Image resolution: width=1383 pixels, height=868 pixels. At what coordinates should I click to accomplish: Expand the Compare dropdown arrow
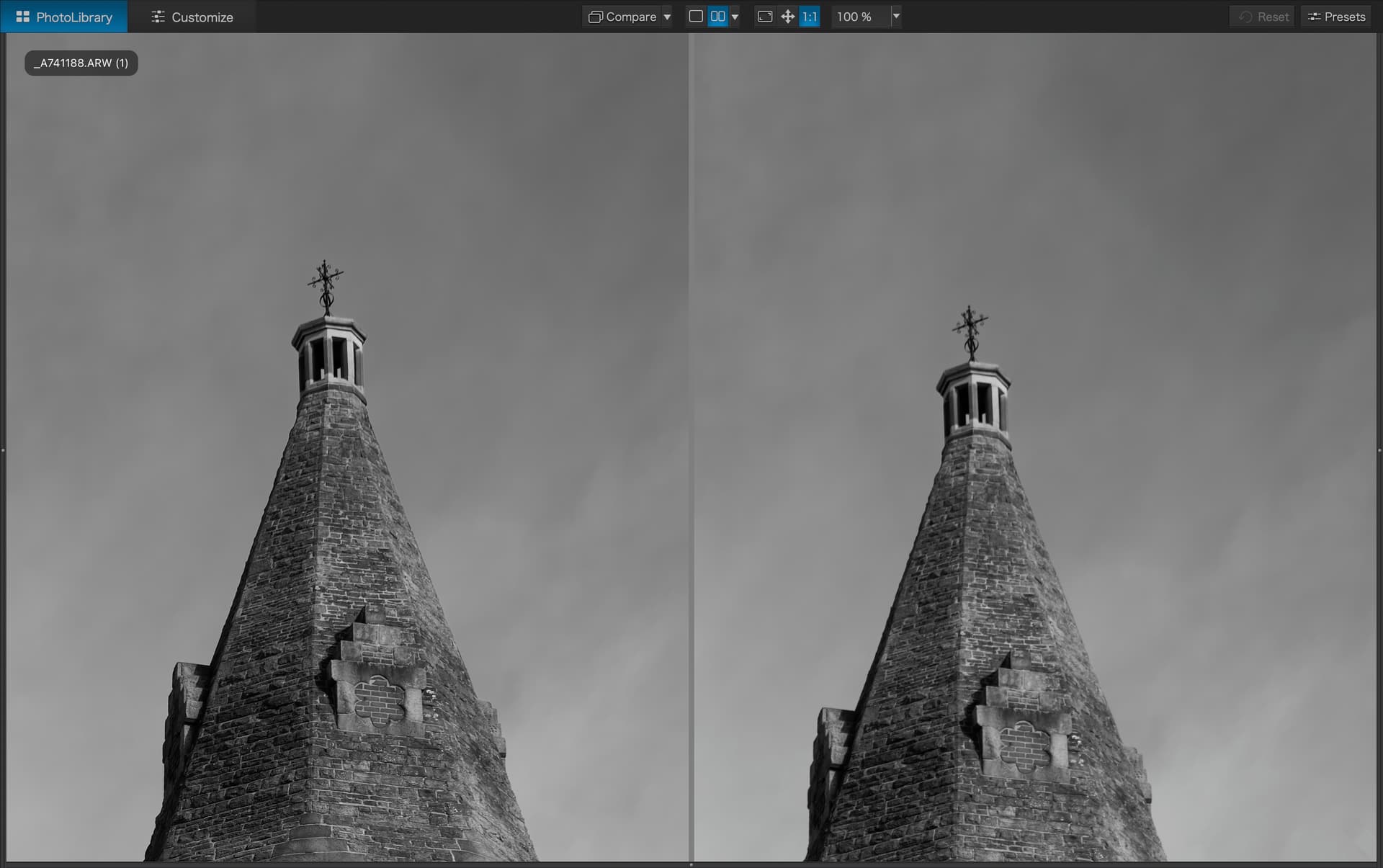click(x=667, y=17)
